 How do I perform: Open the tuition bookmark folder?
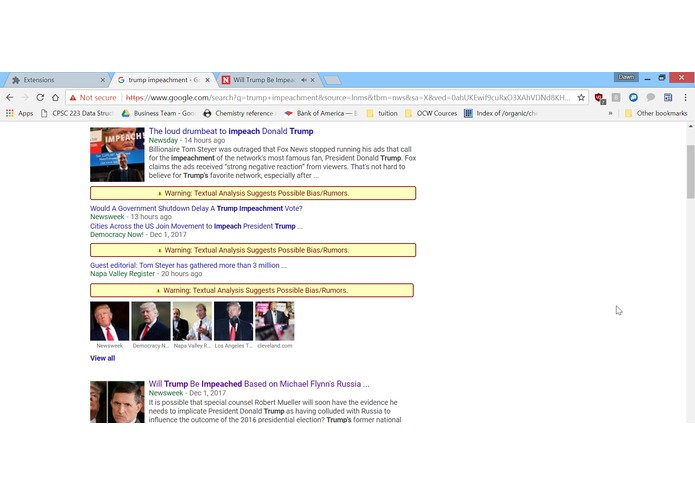pos(382,113)
